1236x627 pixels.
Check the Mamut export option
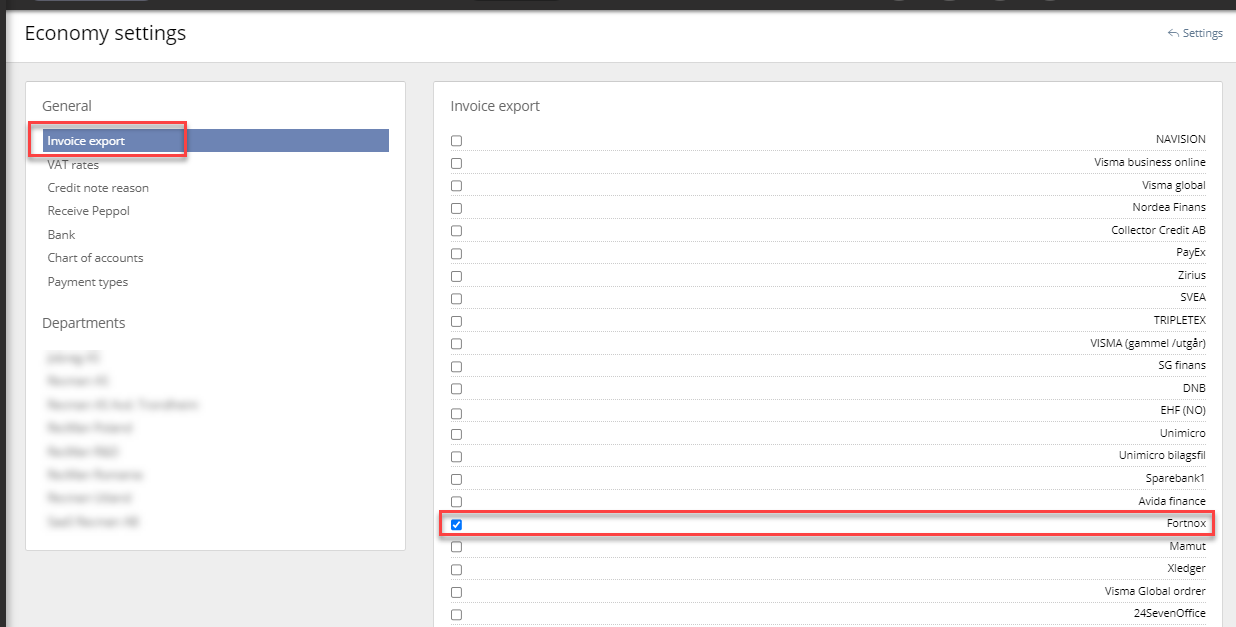456,547
